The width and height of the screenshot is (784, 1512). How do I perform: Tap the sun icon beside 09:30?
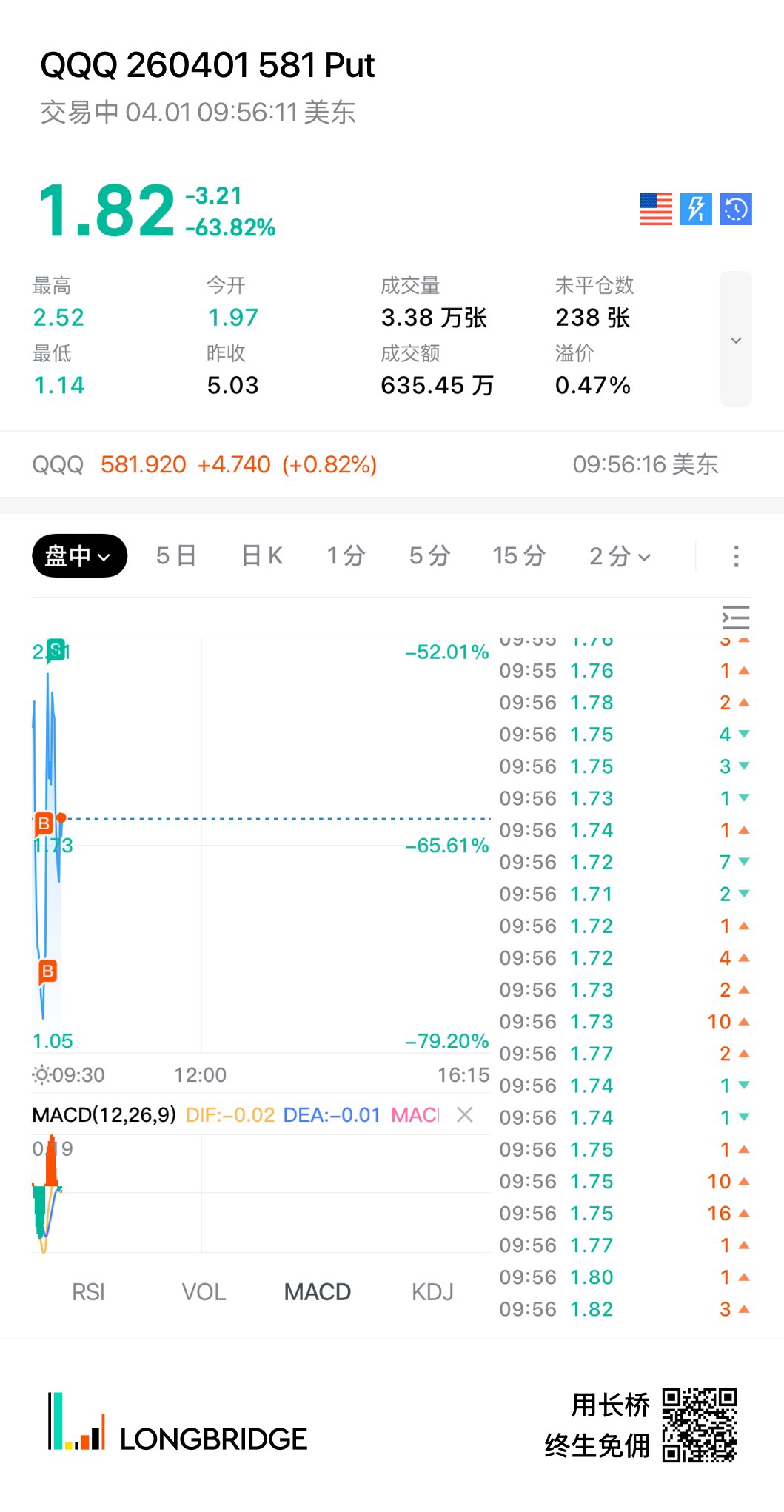(x=41, y=1074)
